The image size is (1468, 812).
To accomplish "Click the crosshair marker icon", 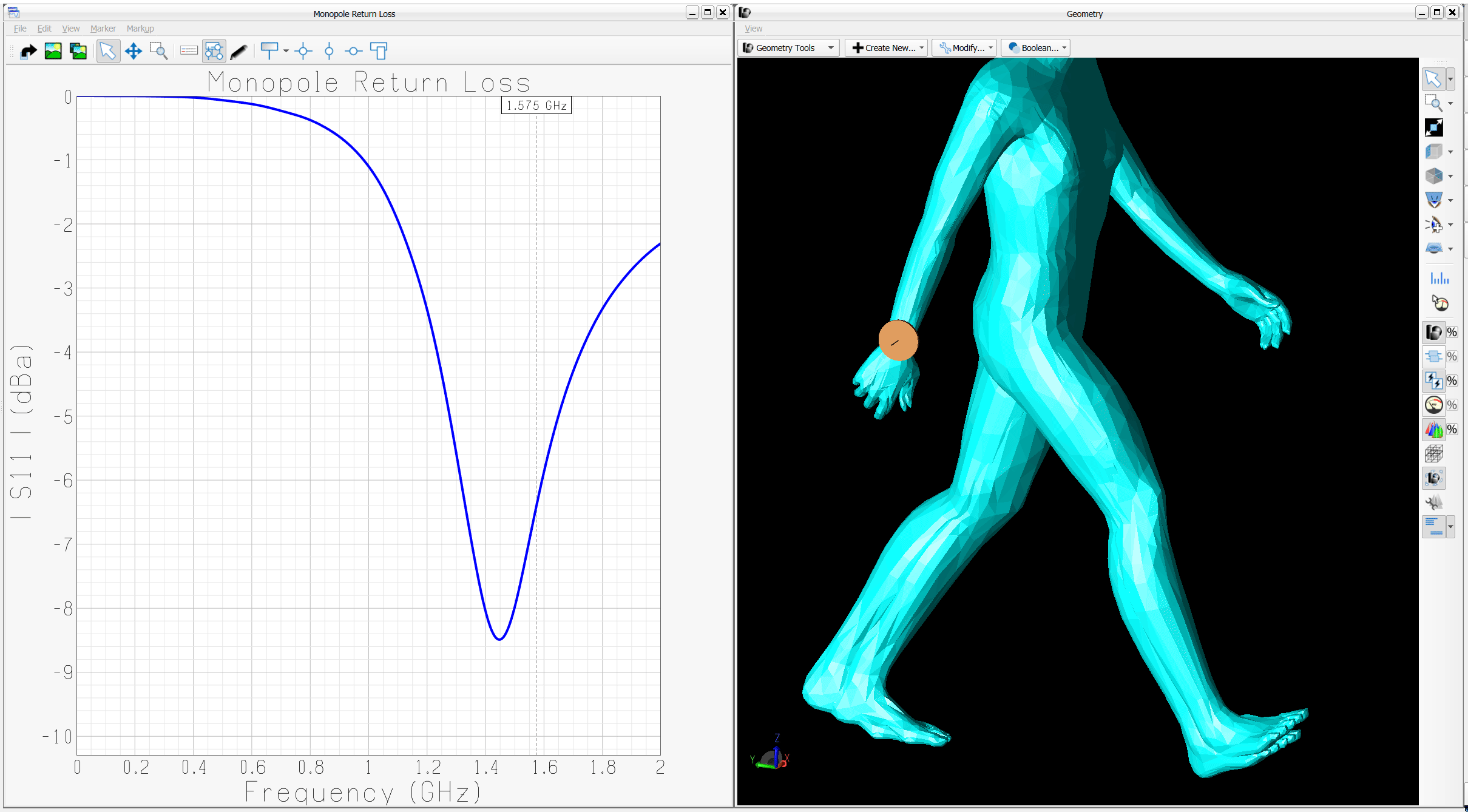I will (303, 52).
